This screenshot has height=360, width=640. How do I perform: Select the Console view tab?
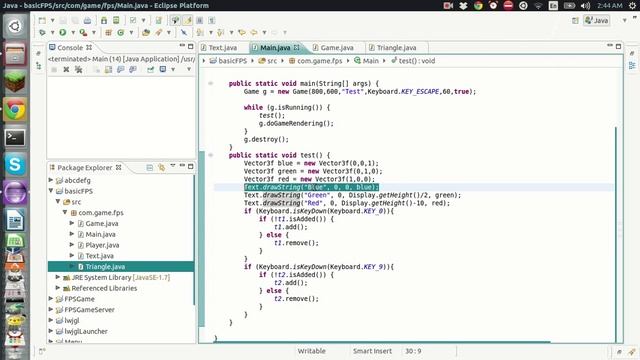point(70,48)
